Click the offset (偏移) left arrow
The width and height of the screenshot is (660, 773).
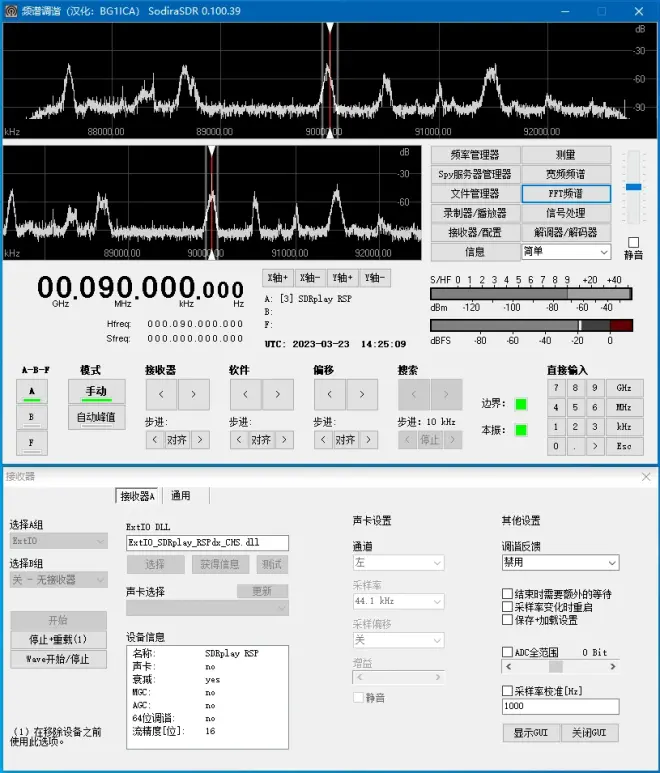coord(327,394)
